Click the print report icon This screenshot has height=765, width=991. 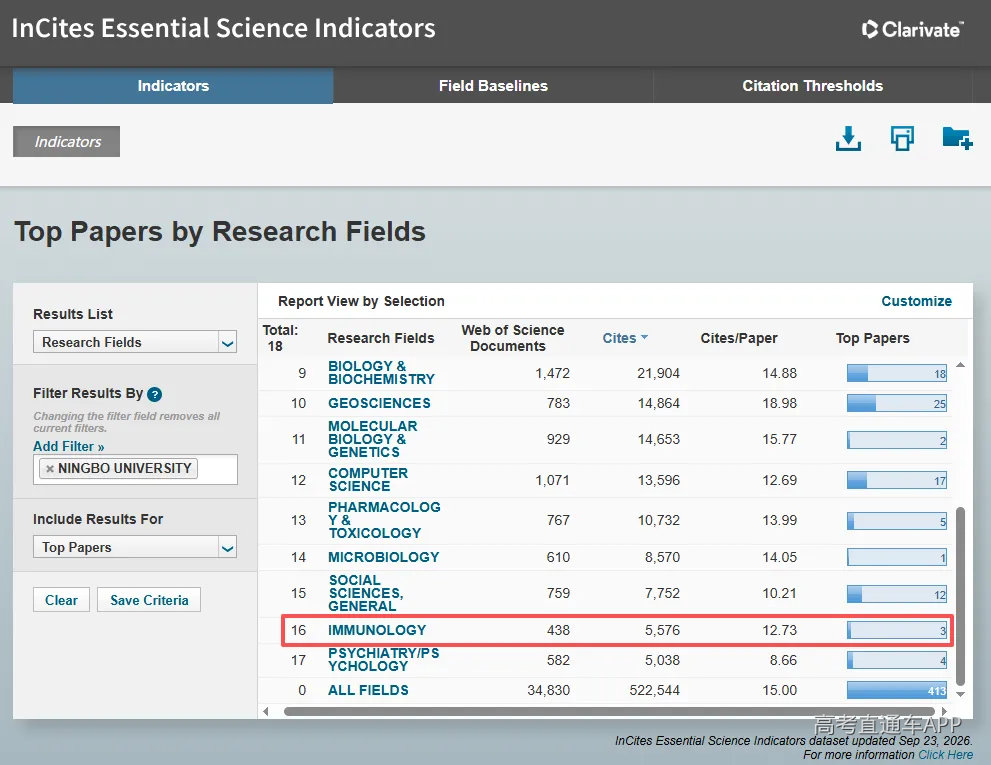click(x=902, y=138)
